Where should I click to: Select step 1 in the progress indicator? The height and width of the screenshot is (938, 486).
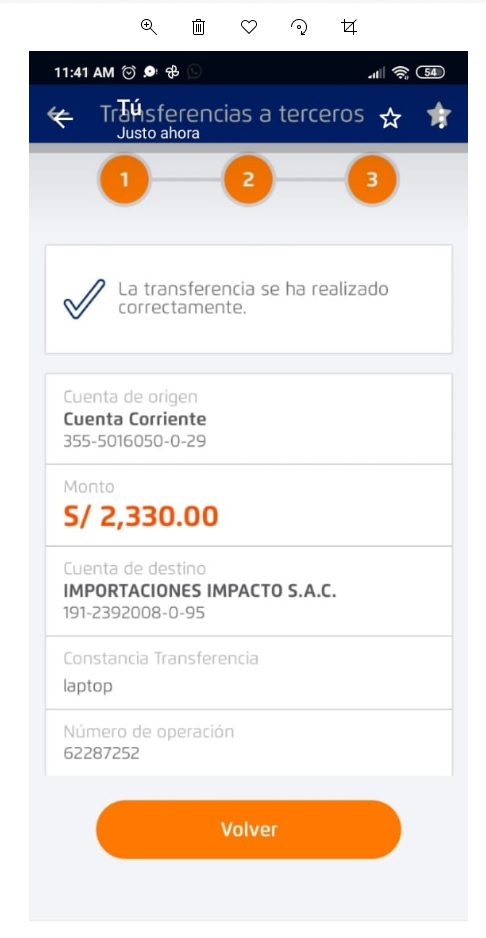[124, 179]
